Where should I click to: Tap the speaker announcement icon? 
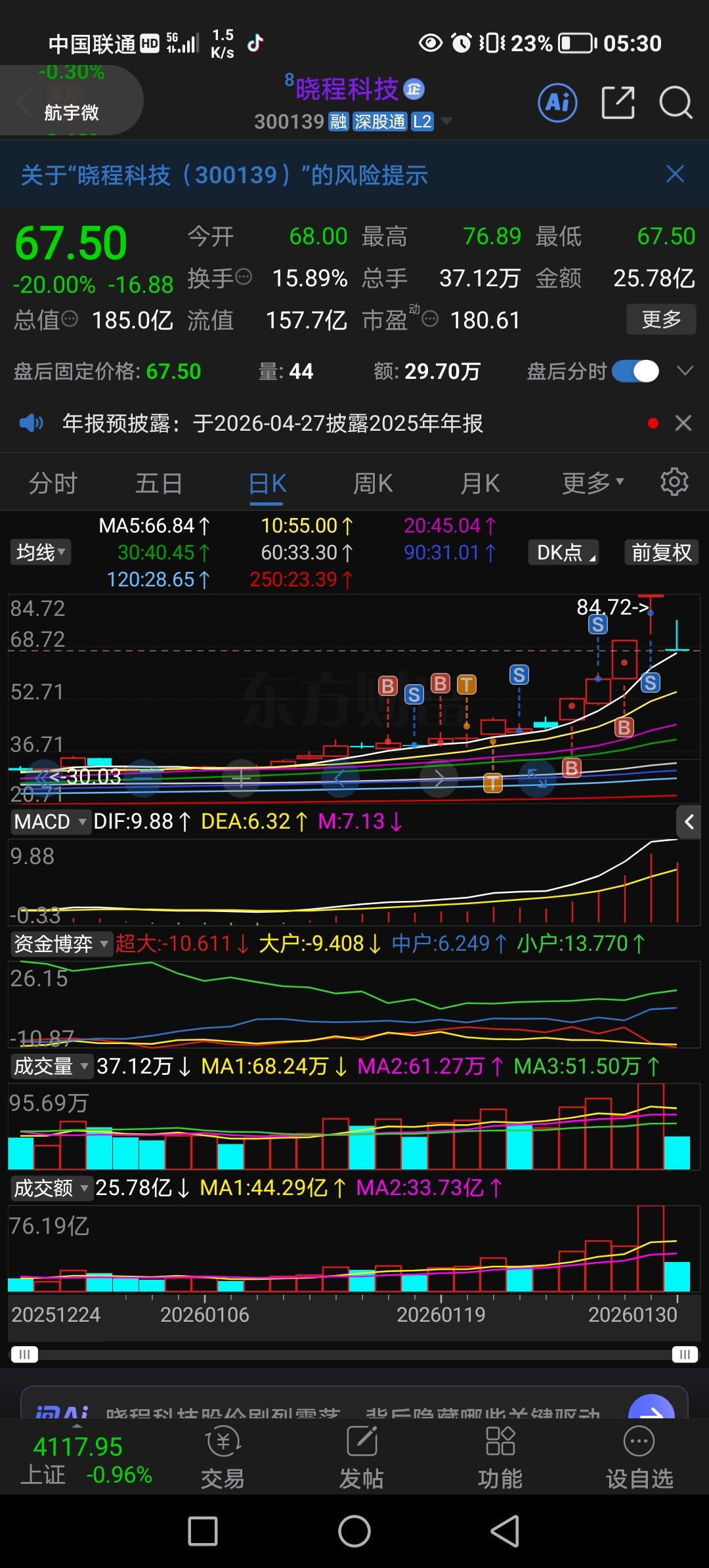tap(31, 423)
